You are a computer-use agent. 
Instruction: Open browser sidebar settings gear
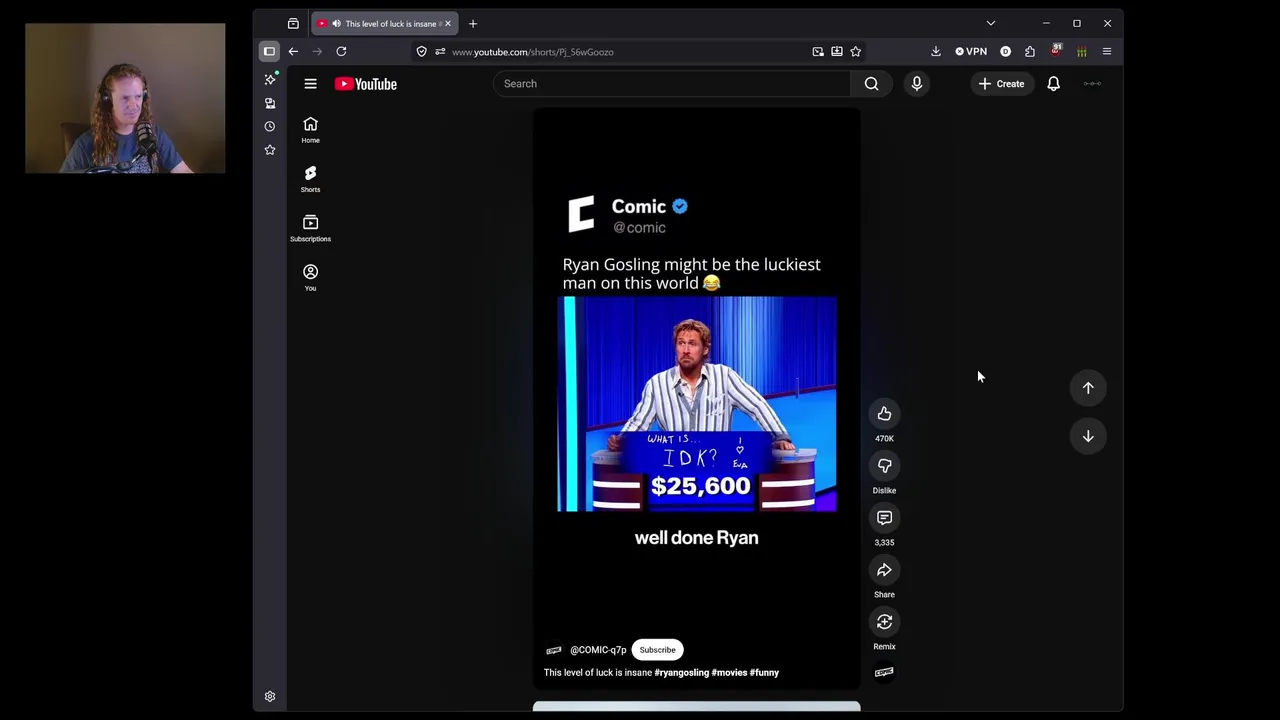(270, 696)
